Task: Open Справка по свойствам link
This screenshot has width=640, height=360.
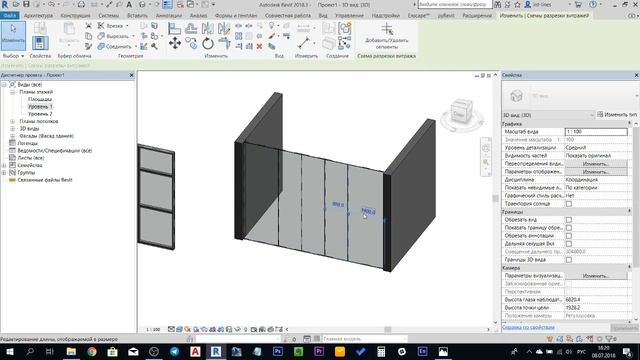Action: point(528,327)
